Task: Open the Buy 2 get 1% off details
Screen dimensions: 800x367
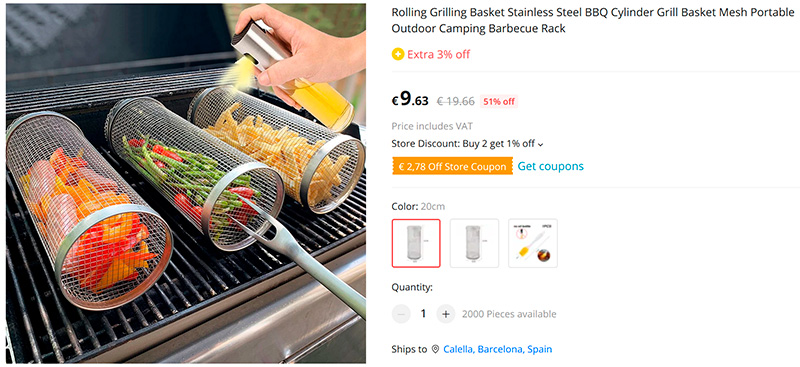Action: click(498, 143)
